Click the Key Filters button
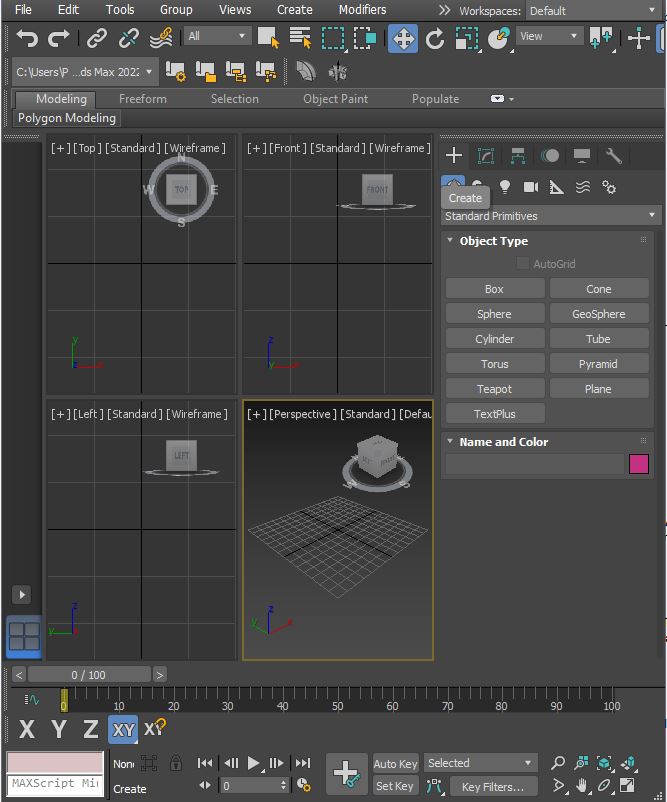 [x=493, y=787]
